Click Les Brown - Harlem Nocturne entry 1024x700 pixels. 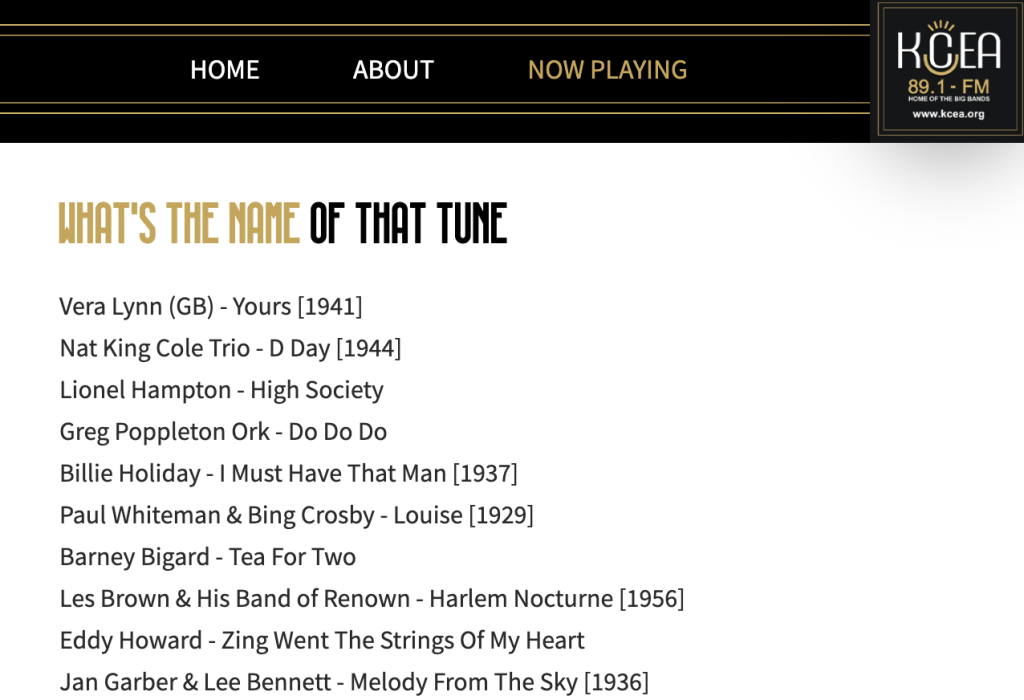(372, 599)
